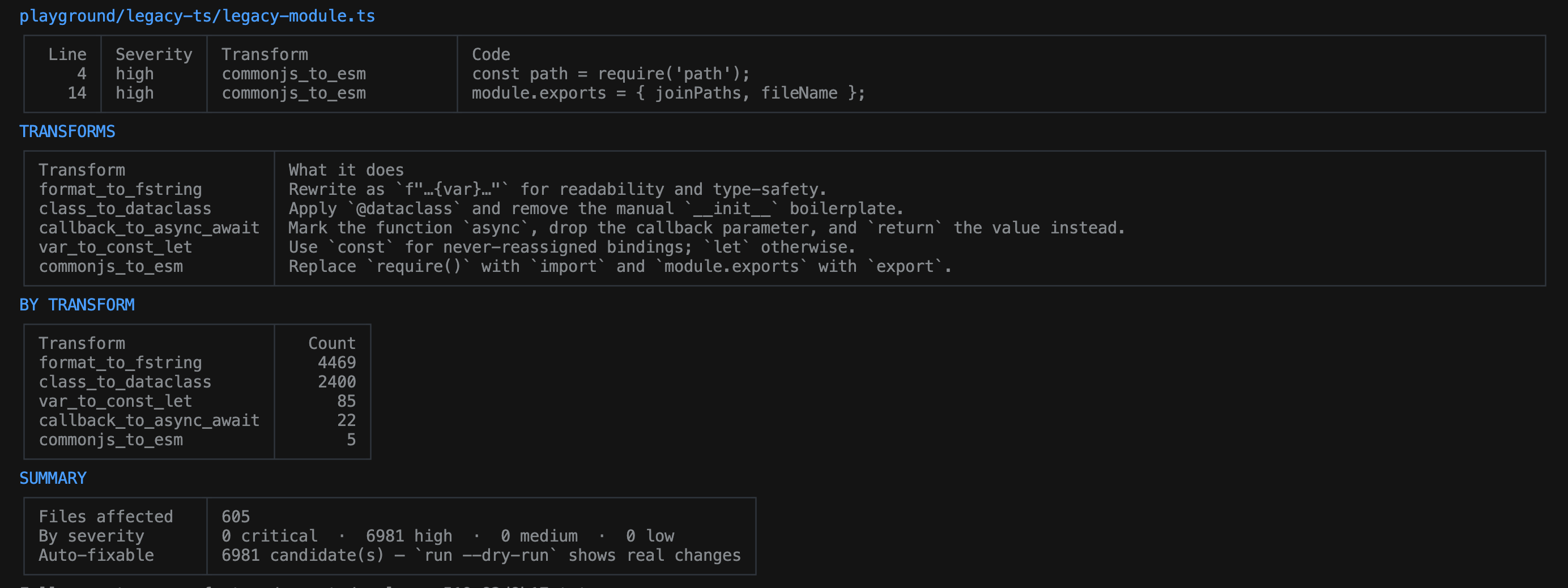The width and height of the screenshot is (1568, 588).
Task: Click the Code column header
Action: (x=491, y=55)
